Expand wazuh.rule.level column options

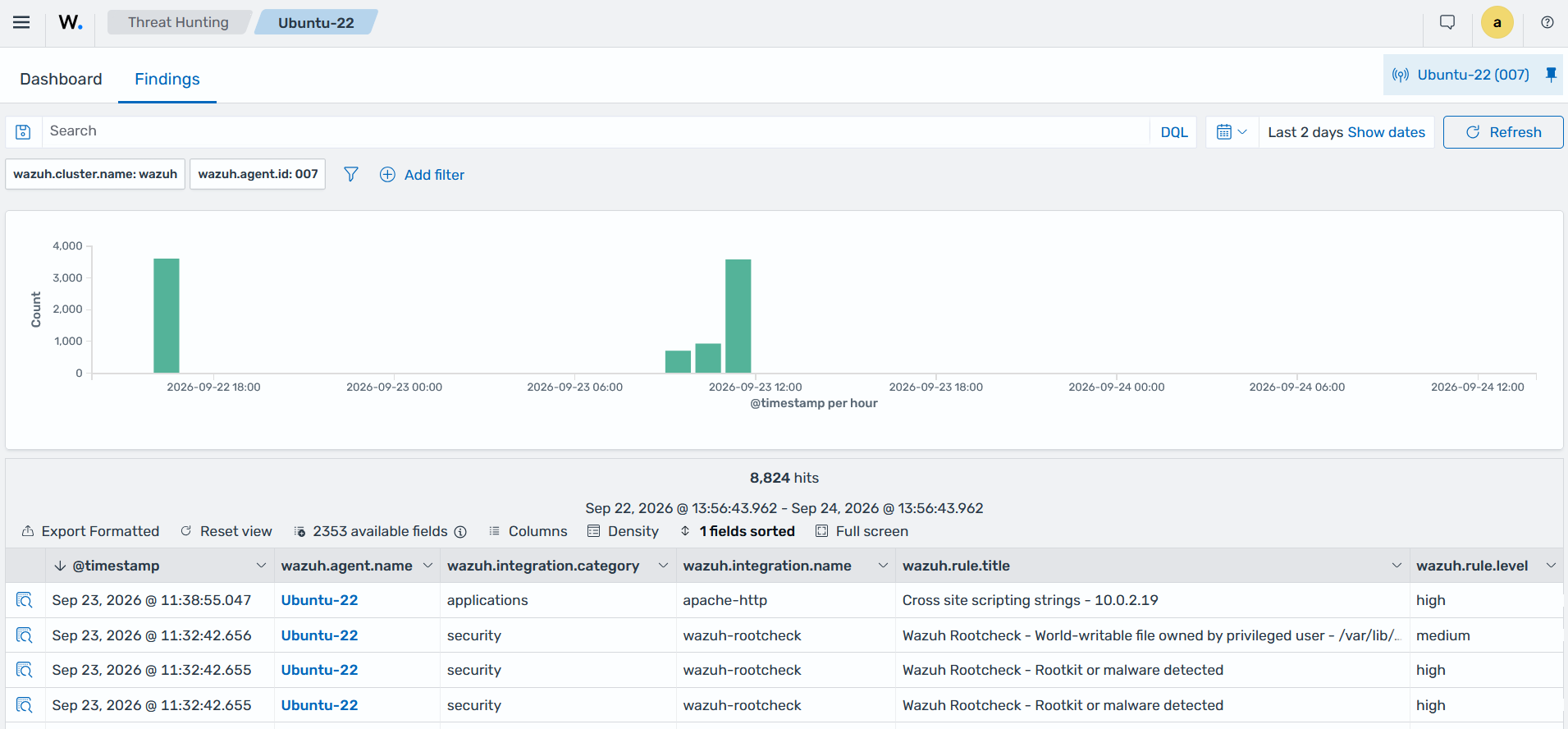pyautogui.click(x=1551, y=566)
